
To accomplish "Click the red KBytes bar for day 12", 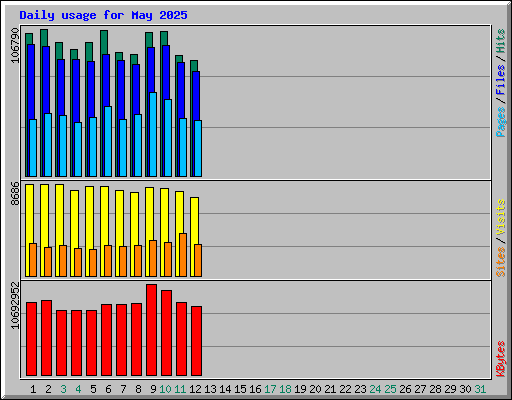I will click(196, 341).
